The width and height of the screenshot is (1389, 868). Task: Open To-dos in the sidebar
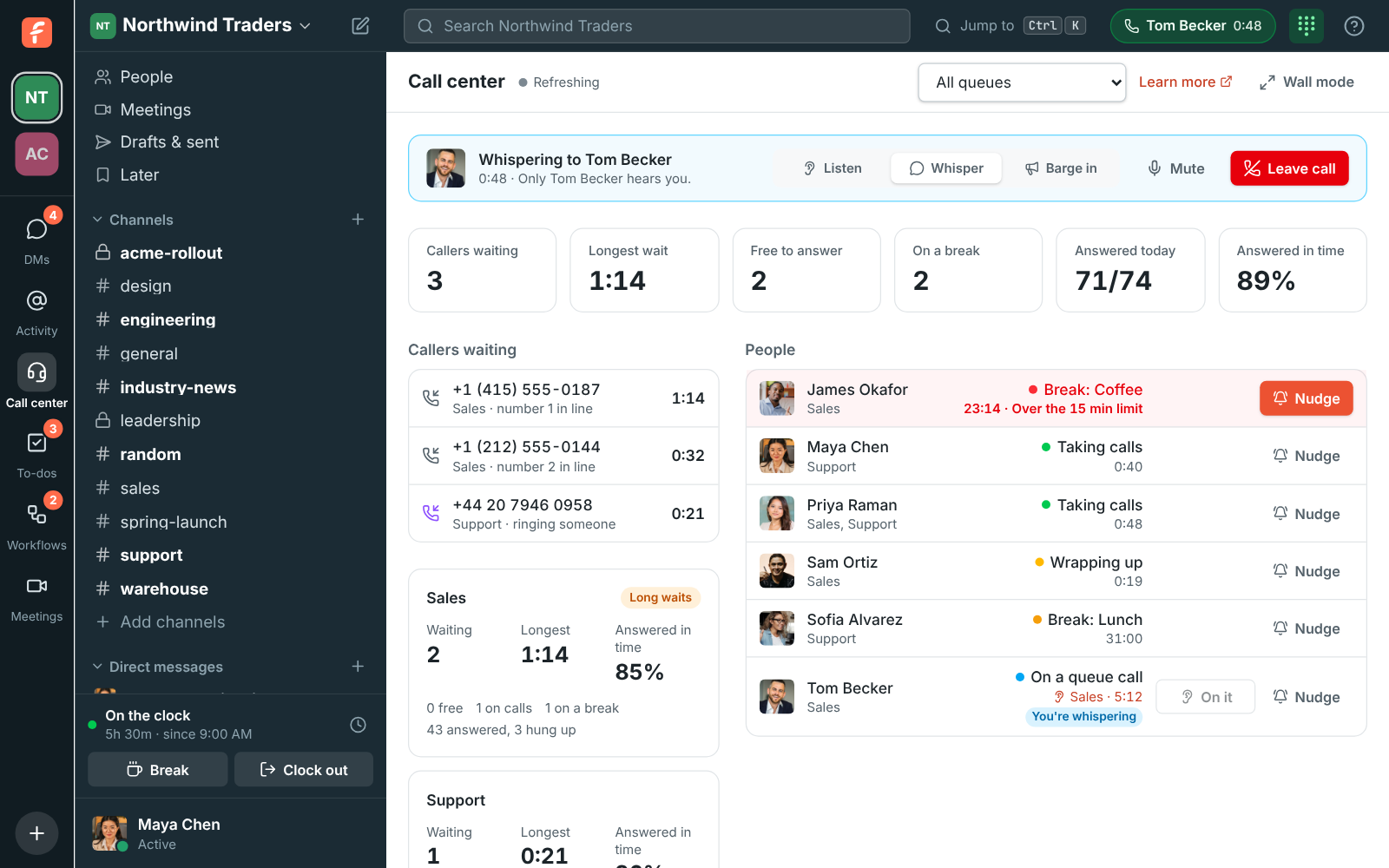tap(36, 452)
